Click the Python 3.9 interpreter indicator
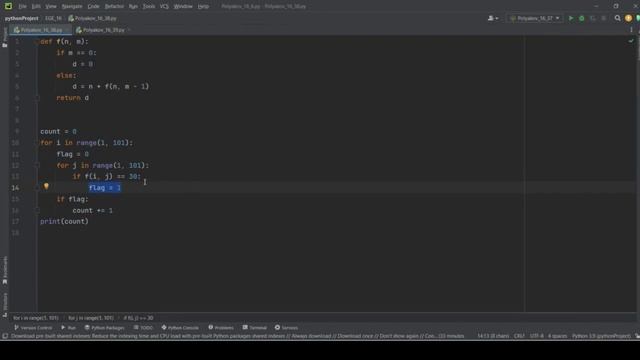The height and width of the screenshot is (360, 640). (601, 336)
